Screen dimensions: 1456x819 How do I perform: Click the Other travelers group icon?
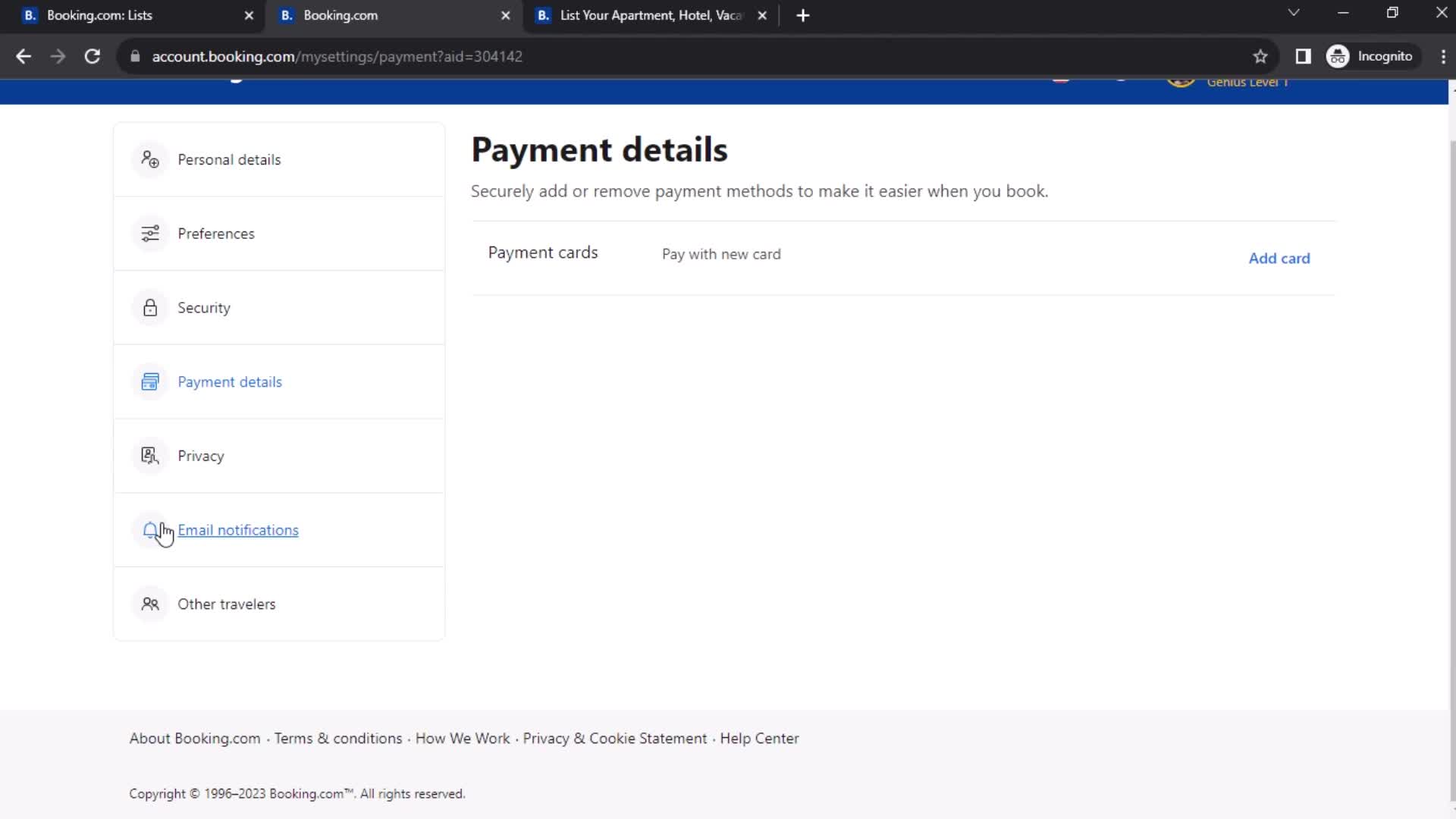point(150,604)
